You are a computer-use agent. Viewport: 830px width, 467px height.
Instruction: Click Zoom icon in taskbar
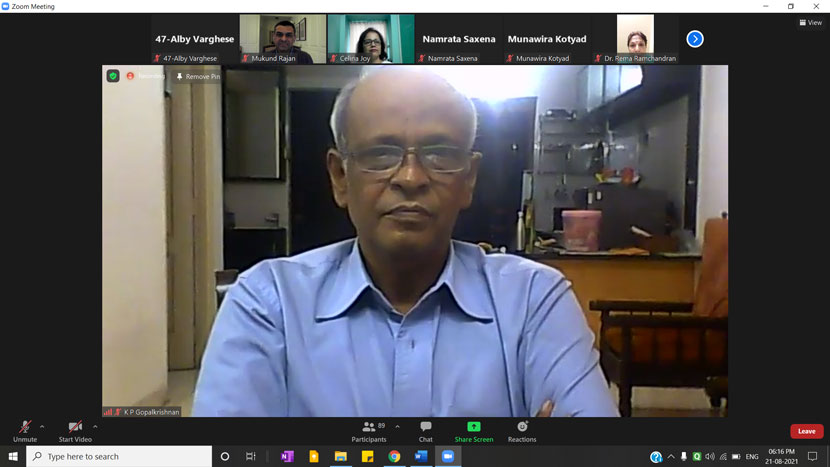448,456
